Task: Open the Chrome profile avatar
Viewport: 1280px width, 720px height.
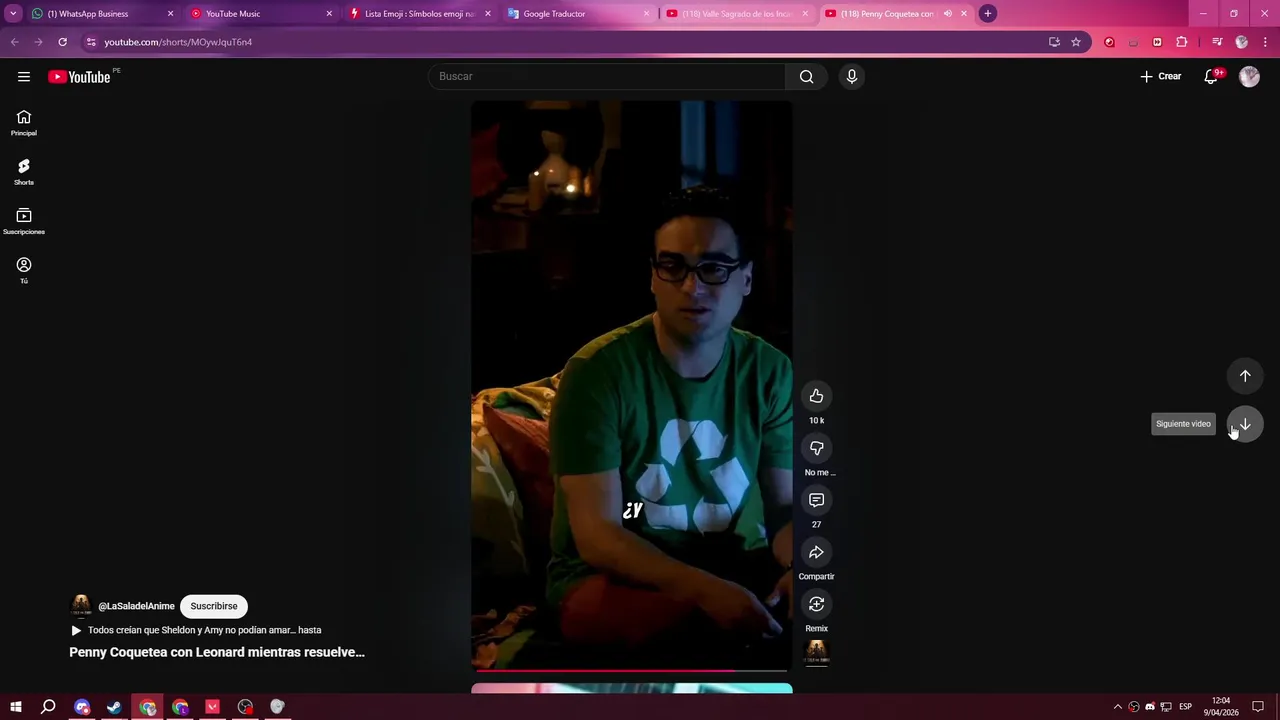Action: [x=1241, y=42]
